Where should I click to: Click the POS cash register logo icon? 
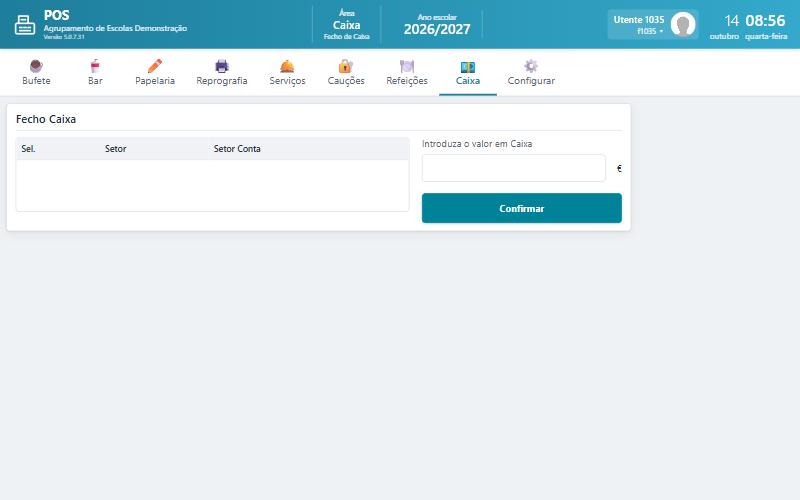pyautogui.click(x=24, y=25)
